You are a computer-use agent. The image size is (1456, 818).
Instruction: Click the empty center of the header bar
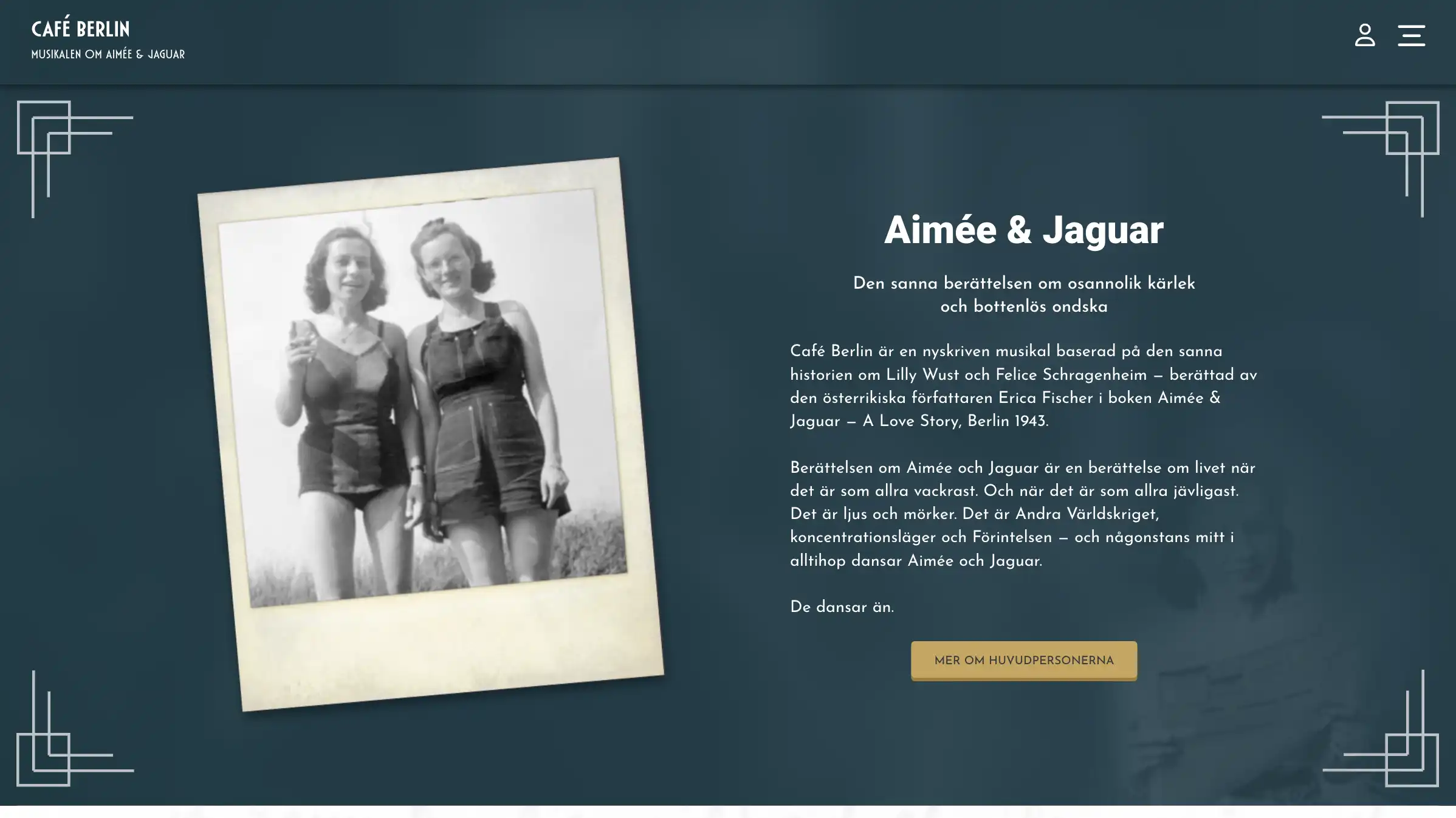coord(729,41)
